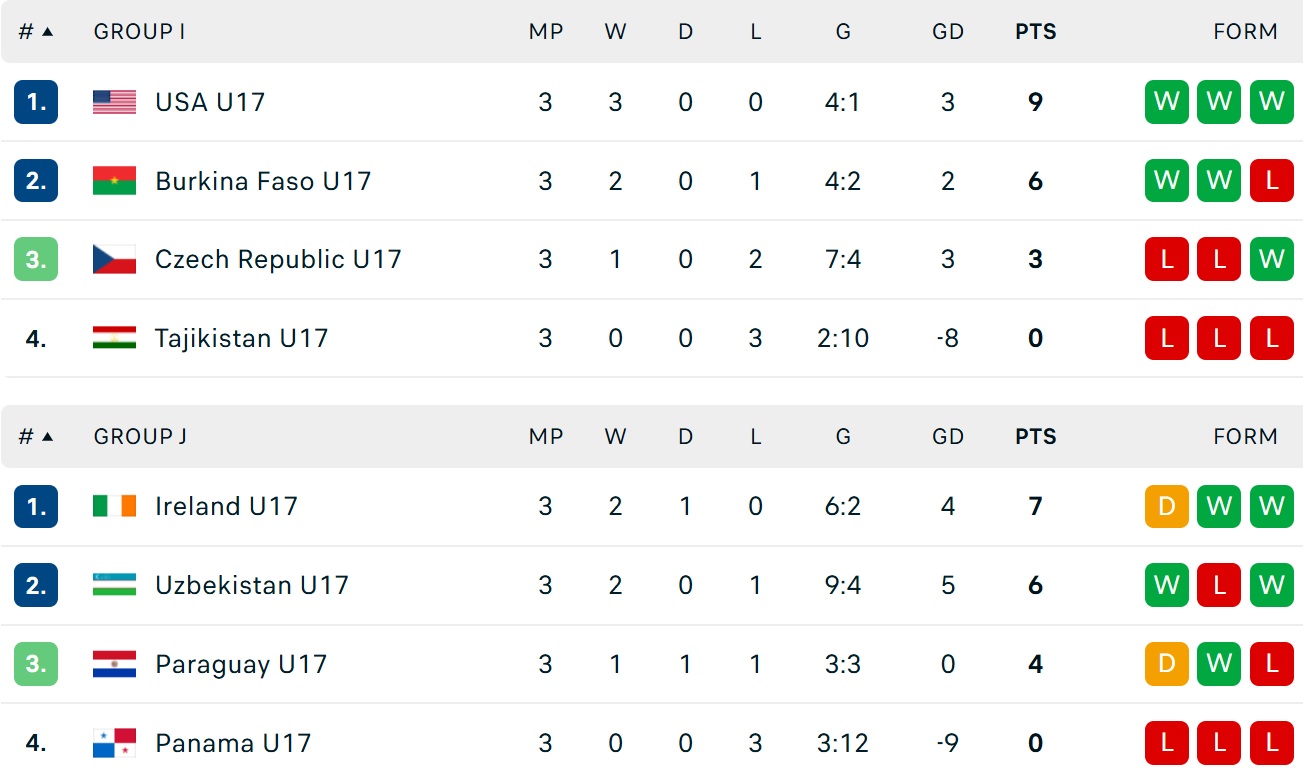The image size is (1303, 776).
Task: Click the Panama flag icon
Action: (114, 743)
